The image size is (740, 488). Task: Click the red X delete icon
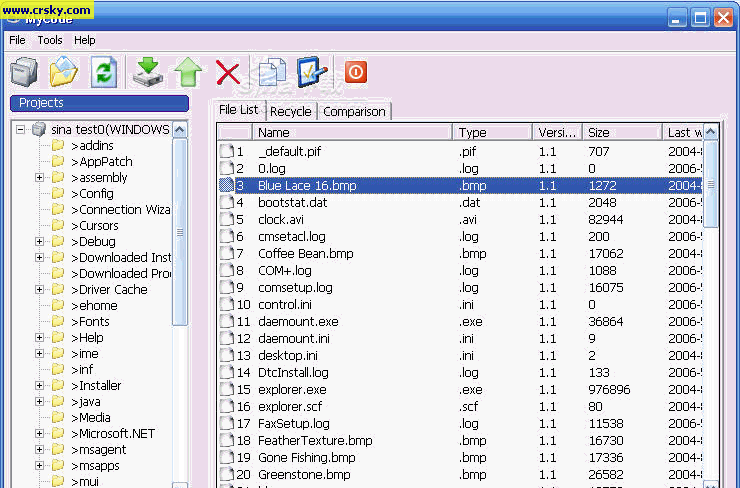[228, 72]
